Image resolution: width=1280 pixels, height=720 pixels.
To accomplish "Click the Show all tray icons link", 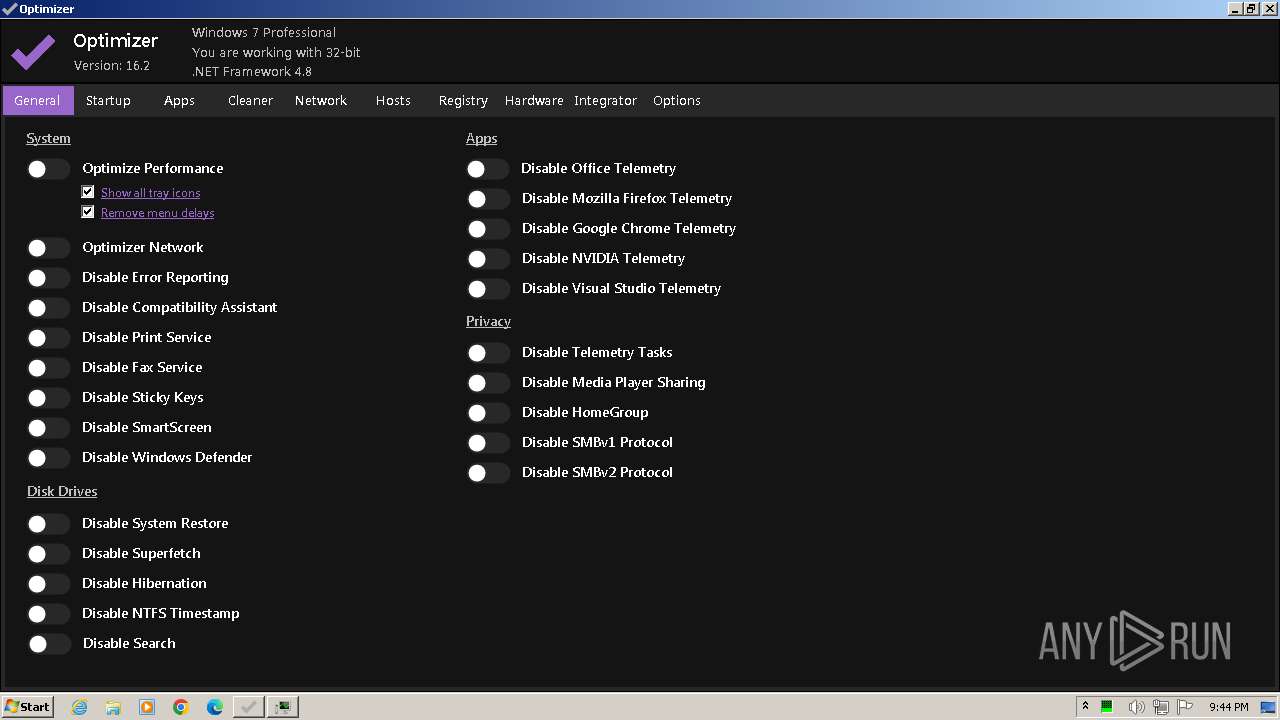I will [x=150, y=193].
